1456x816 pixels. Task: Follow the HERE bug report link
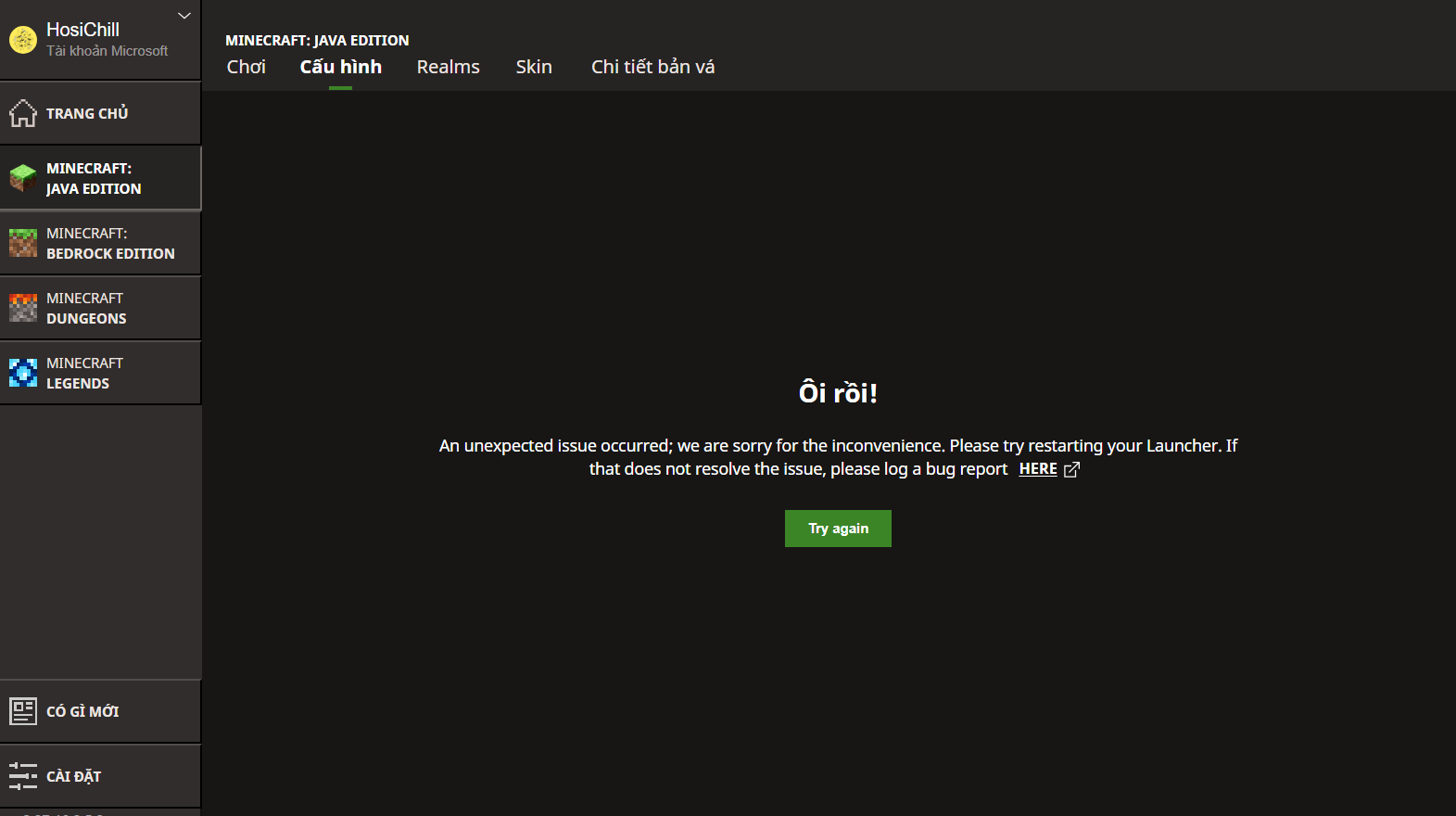pos(1038,469)
